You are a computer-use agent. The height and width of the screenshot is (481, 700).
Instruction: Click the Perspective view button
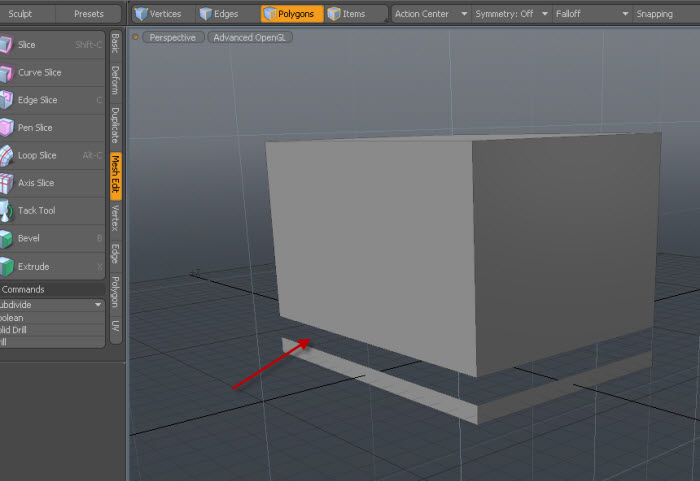click(x=173, y=37)
